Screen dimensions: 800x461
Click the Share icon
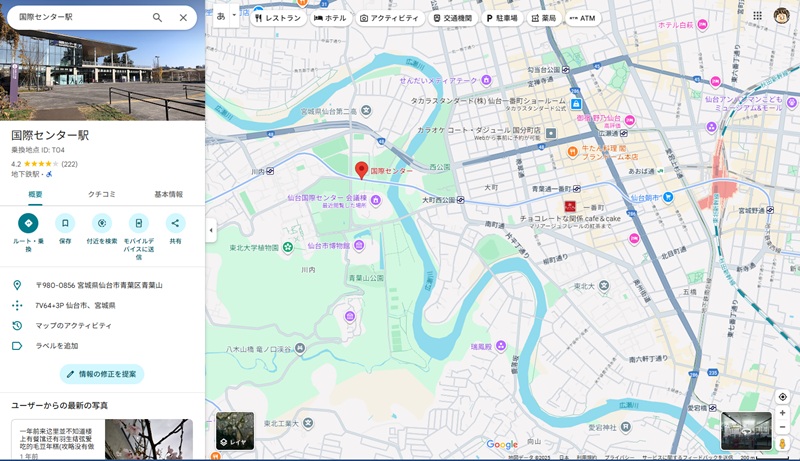176,223
